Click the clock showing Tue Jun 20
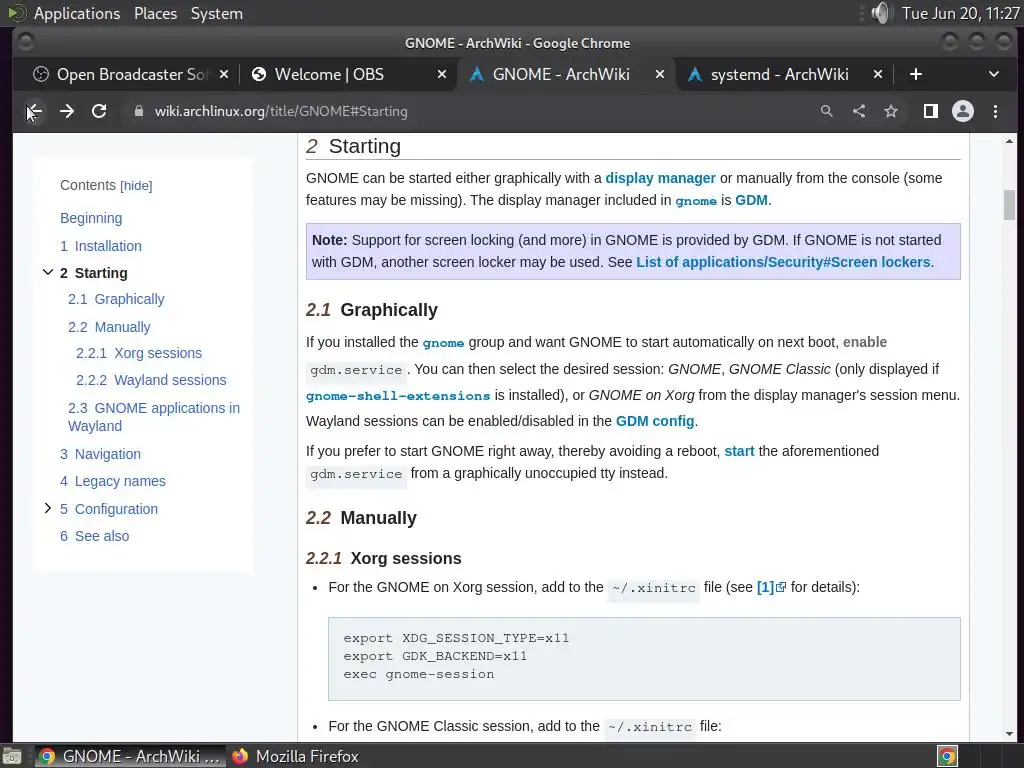Image resolution: width=1024 pixels, height=768 pixels. coord(960,13)
